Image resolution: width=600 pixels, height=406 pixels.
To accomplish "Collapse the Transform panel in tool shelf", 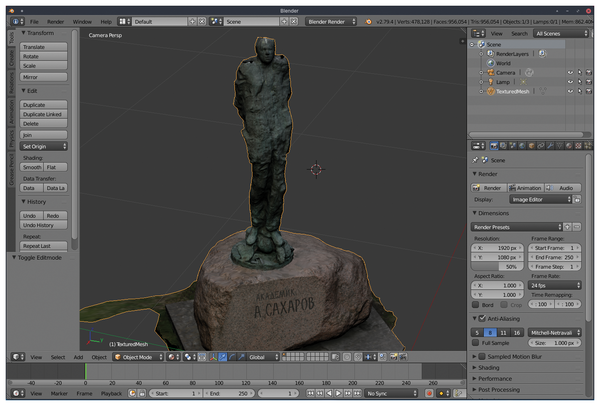I will pyautogui.click(x=38, y=33).
